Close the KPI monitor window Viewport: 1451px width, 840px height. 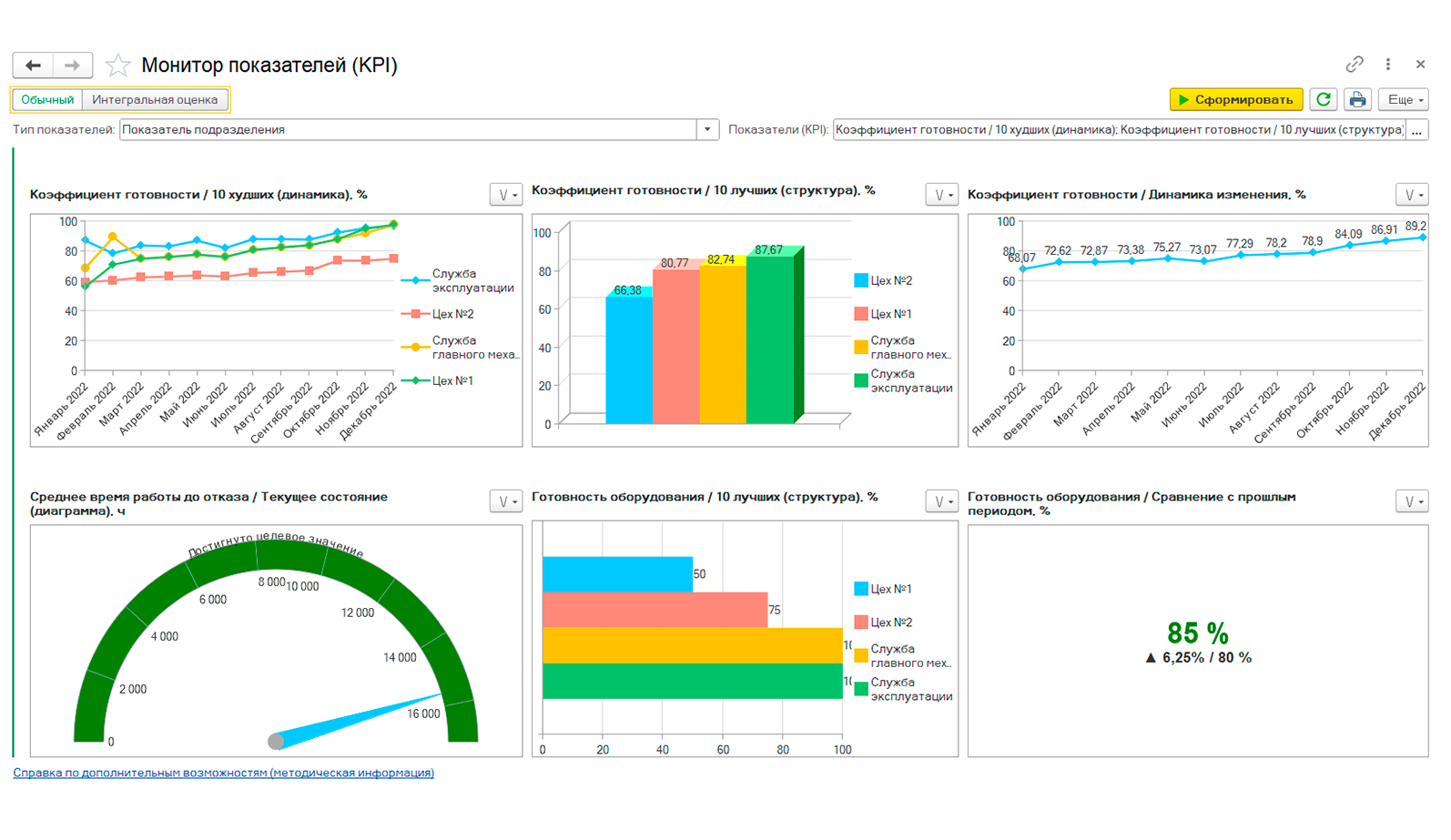pos(1420,64)
